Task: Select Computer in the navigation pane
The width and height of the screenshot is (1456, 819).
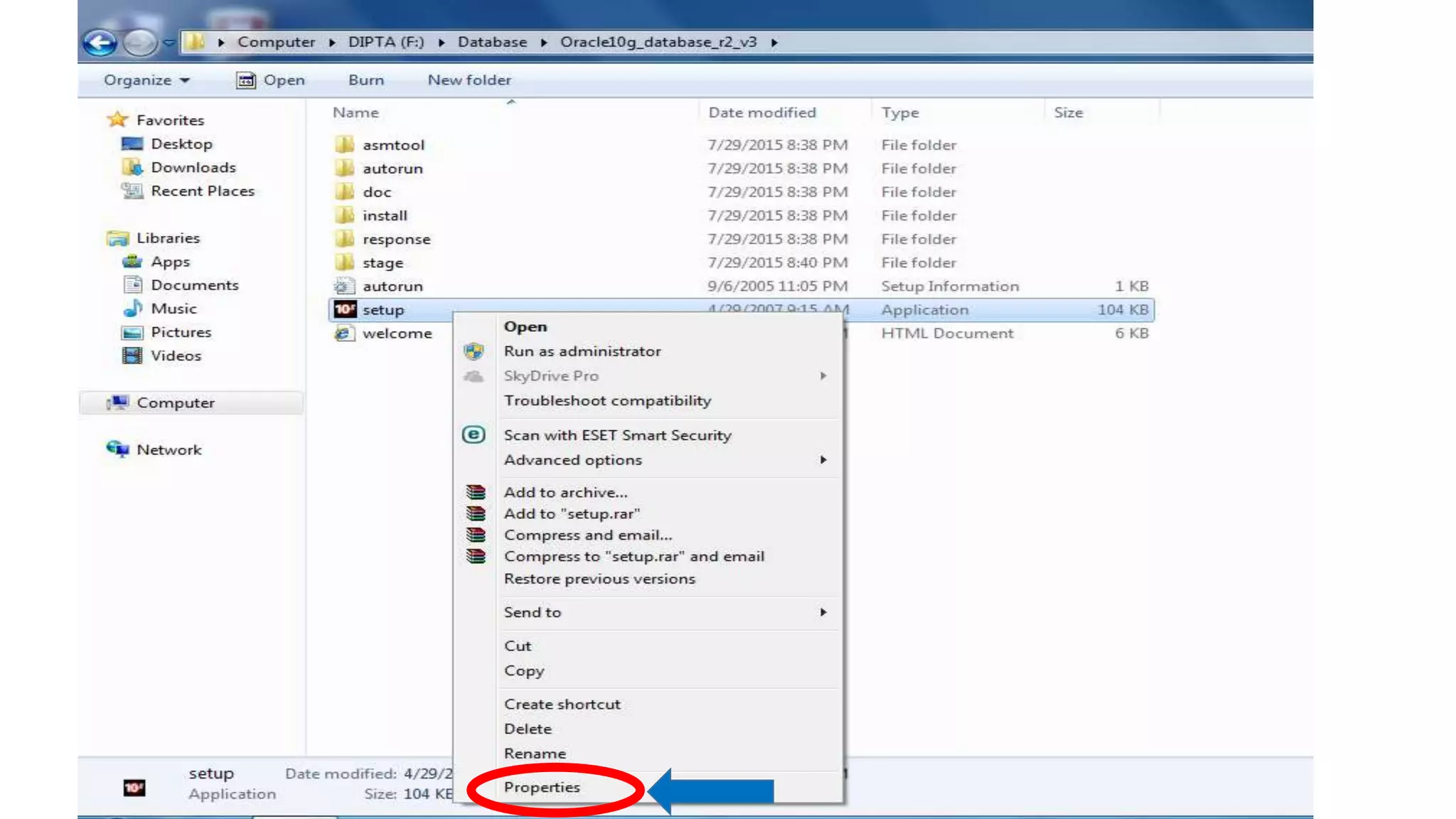Action: pos(175,402)
